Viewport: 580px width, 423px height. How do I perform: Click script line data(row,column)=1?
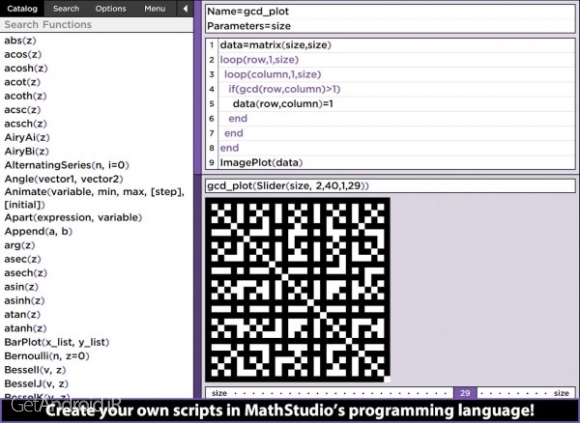coord(397,104)
